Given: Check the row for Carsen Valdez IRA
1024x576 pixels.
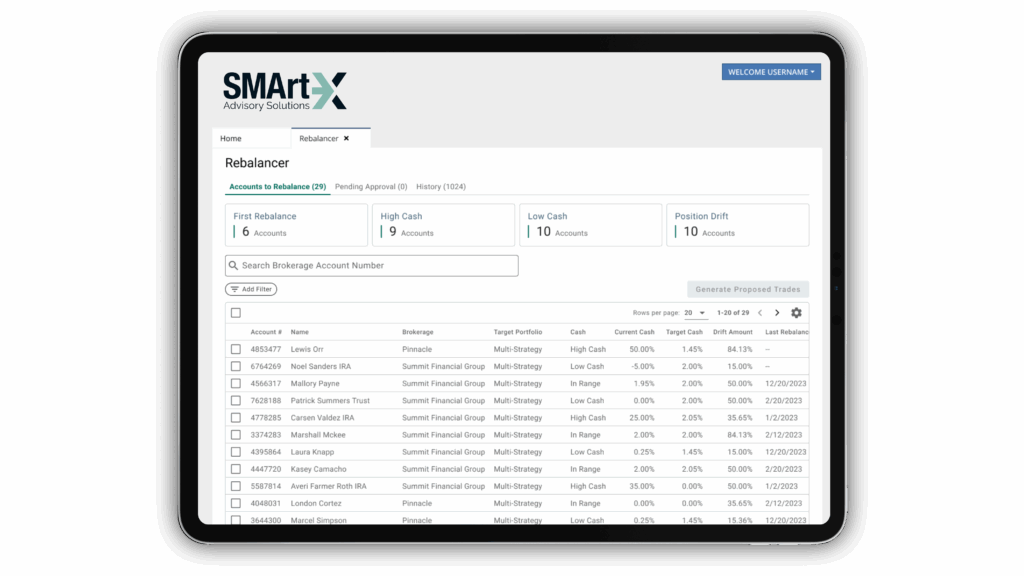Looking at the screenshot, I should click(x=236, y=417).
